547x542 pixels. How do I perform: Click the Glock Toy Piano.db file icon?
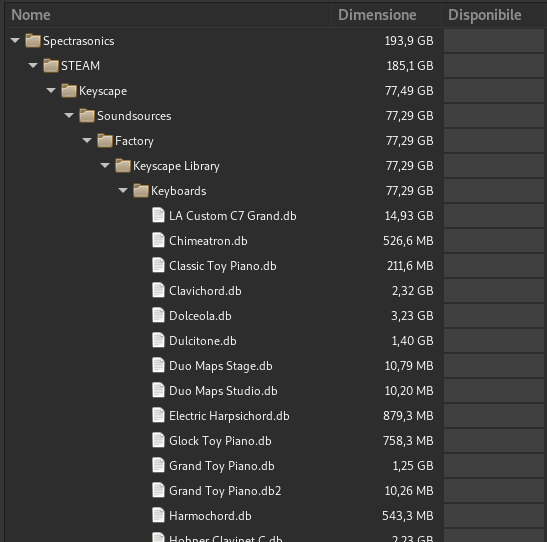click(158, 440)
